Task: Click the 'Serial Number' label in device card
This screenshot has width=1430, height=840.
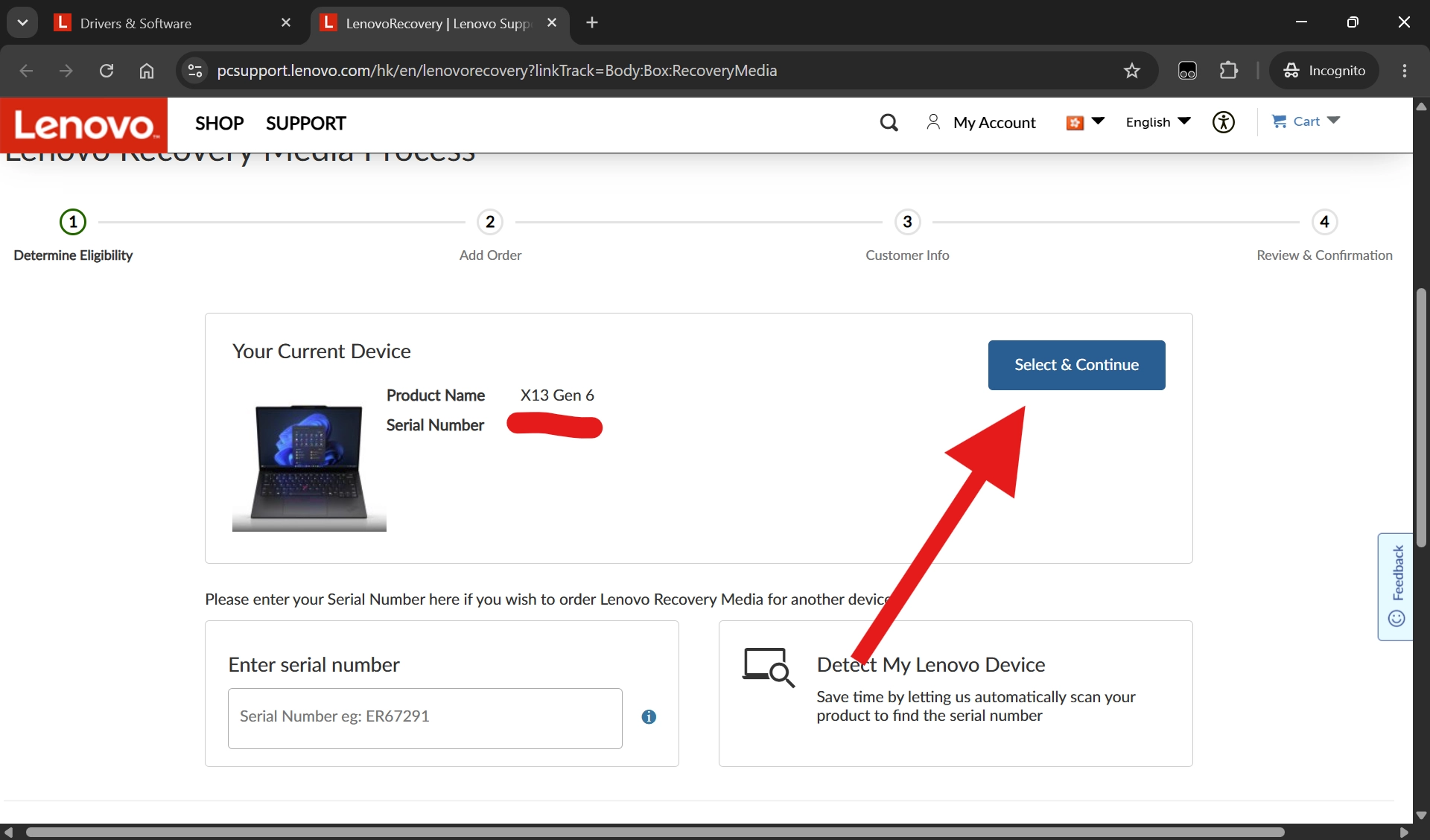Action: click(x=435, y=425)
